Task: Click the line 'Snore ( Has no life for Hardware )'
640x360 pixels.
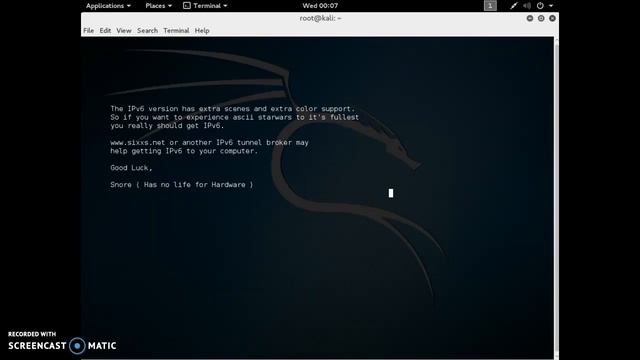Action: coord(182,184)
